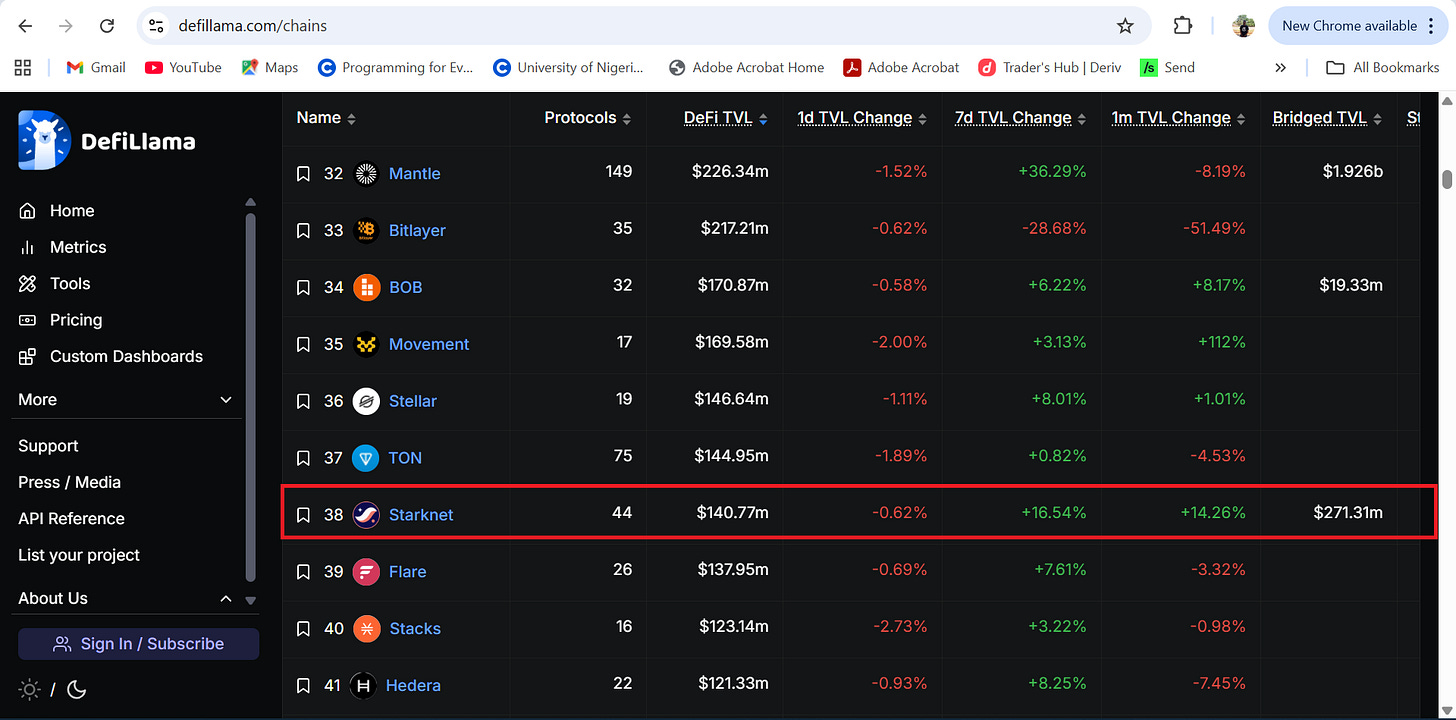Open Chrome extensions puzzle icon
This screenshot has width=1456, height=720.
[x=1183, y=26]
